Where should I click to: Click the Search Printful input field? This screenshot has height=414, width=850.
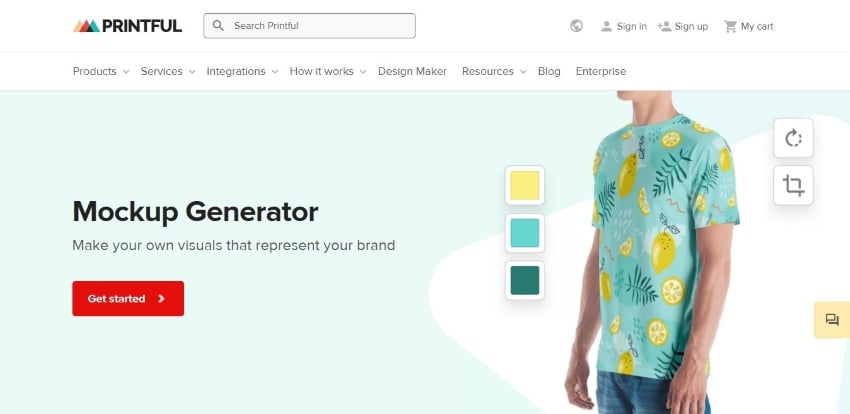pos(310,25)
